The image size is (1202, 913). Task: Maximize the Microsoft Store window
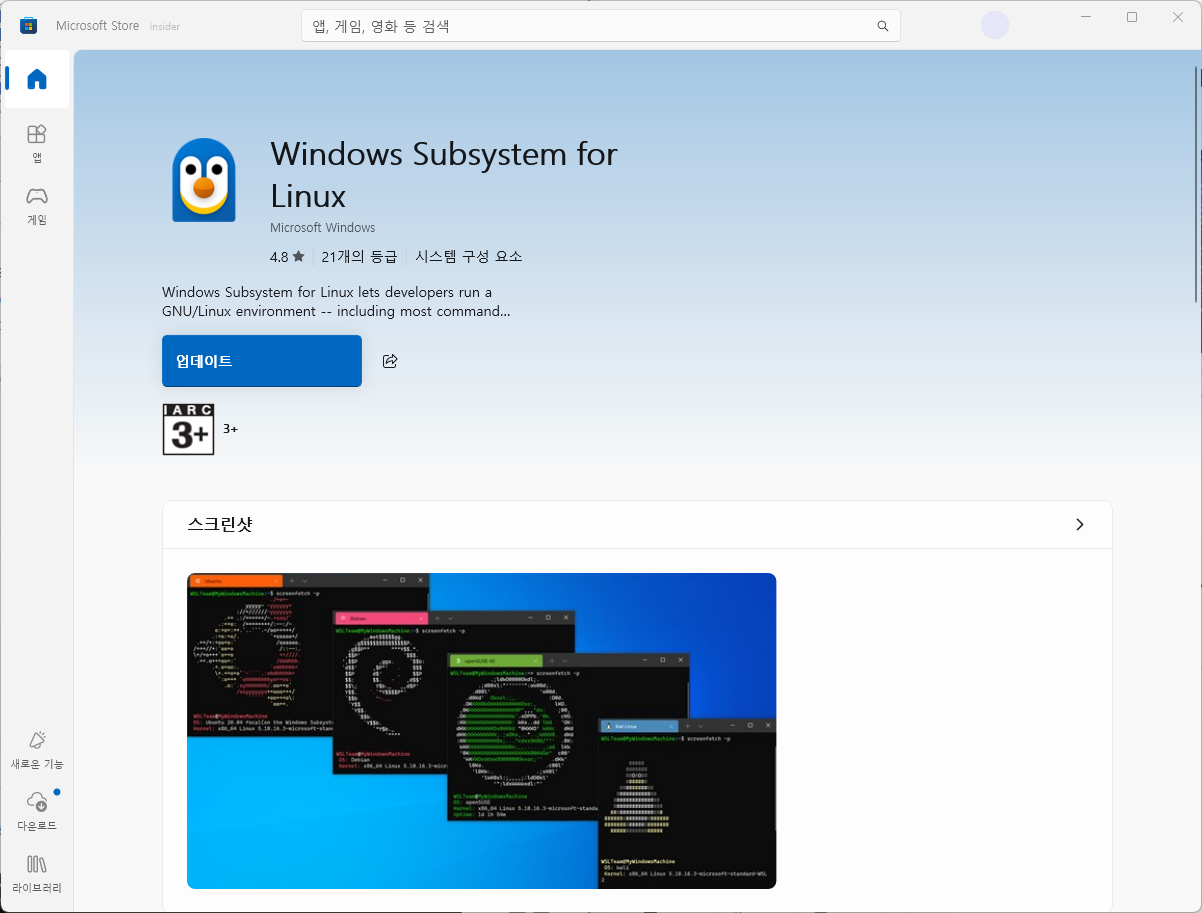tap(1132, 17)
